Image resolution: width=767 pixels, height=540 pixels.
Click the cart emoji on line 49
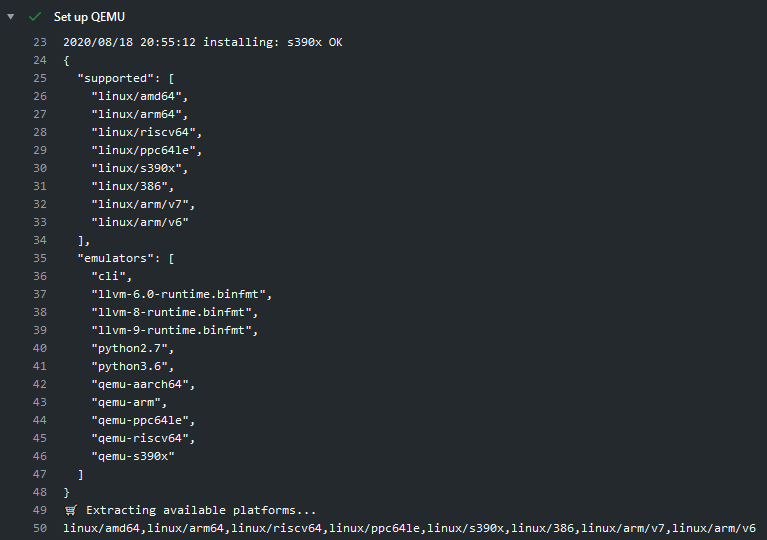[x=70, y=510]
